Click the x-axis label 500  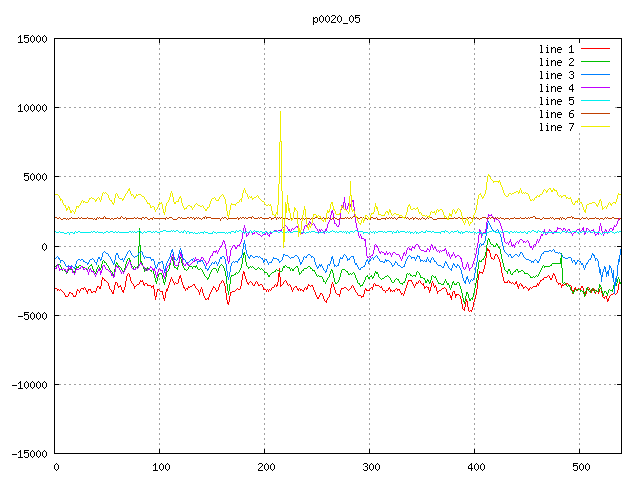pyautogui.click(x=581, y=467)
